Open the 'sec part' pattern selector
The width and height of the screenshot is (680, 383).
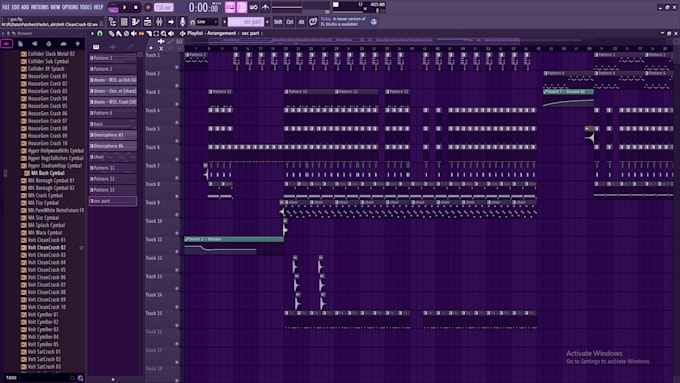click(x=245, y=22)
